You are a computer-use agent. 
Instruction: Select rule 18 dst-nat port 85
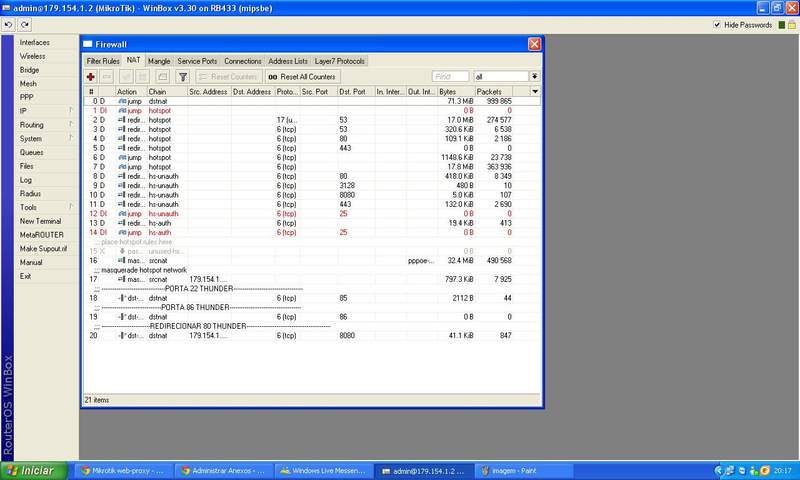click(311, 298)
